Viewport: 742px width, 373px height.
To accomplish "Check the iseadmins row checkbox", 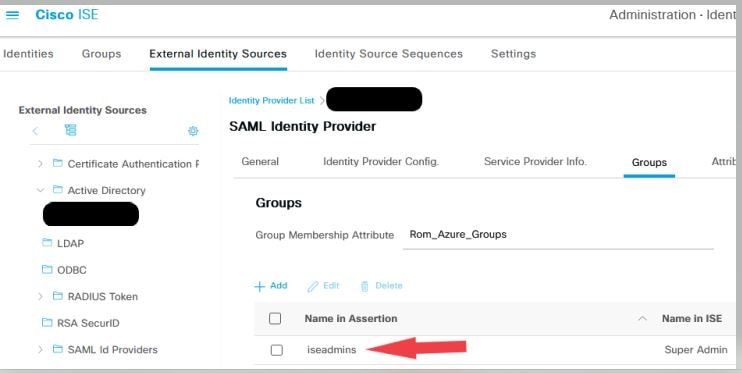I will [x=276, y=350].
